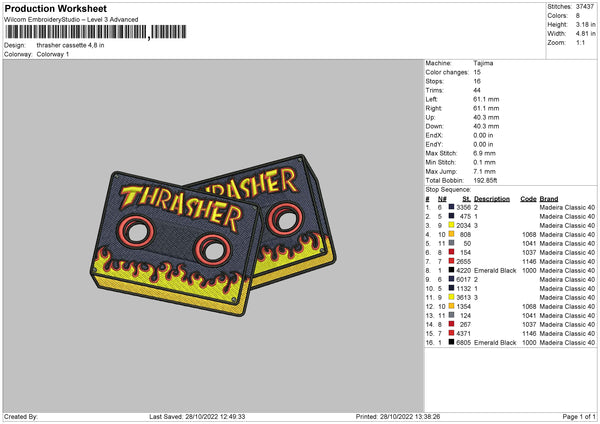Click code 1068 in stop row 4
Screen dimensions: 600x424
(529, 235)
